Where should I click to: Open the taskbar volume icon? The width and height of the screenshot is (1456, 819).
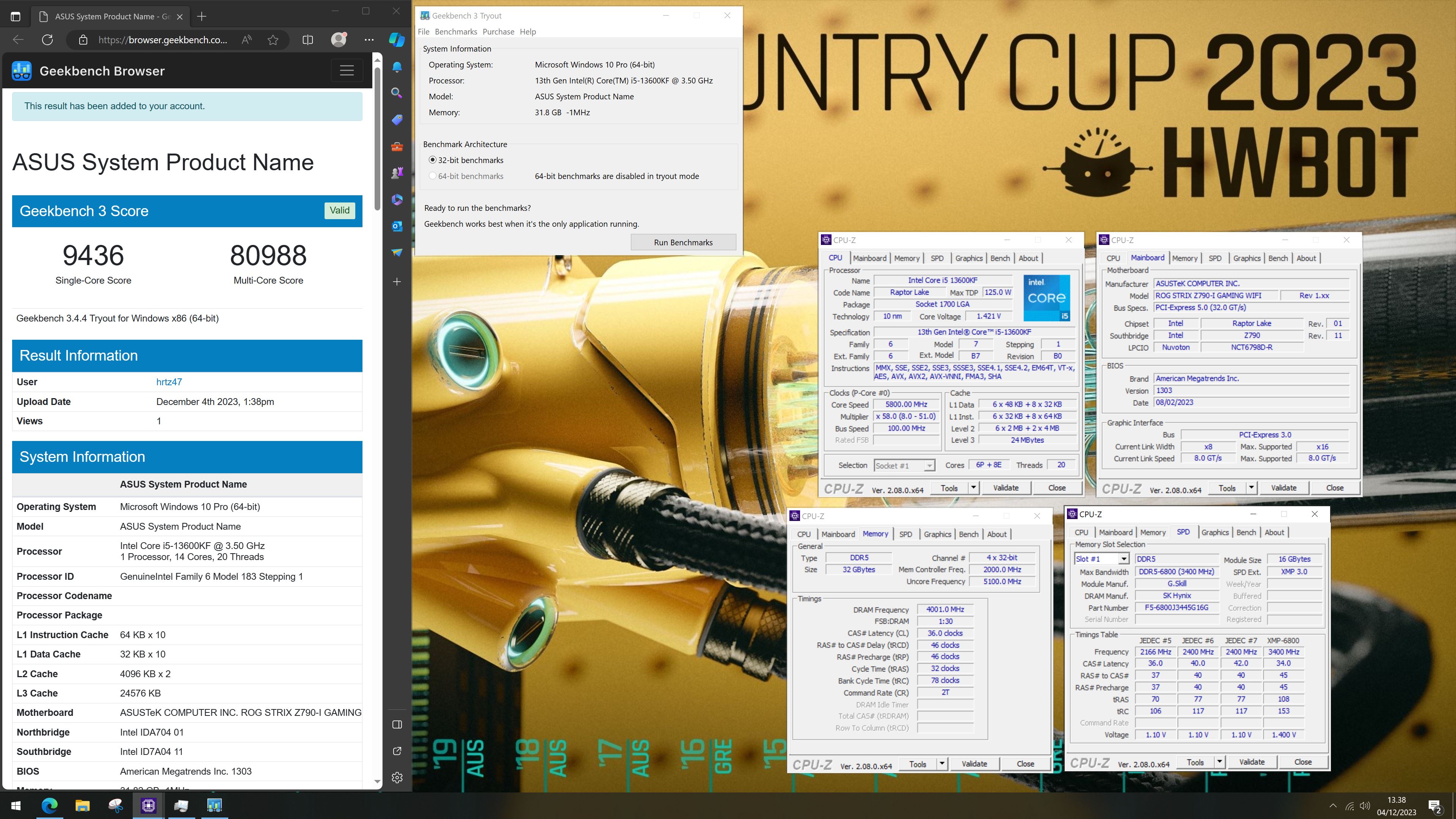pyautogui.click(x=1365, y=806)
